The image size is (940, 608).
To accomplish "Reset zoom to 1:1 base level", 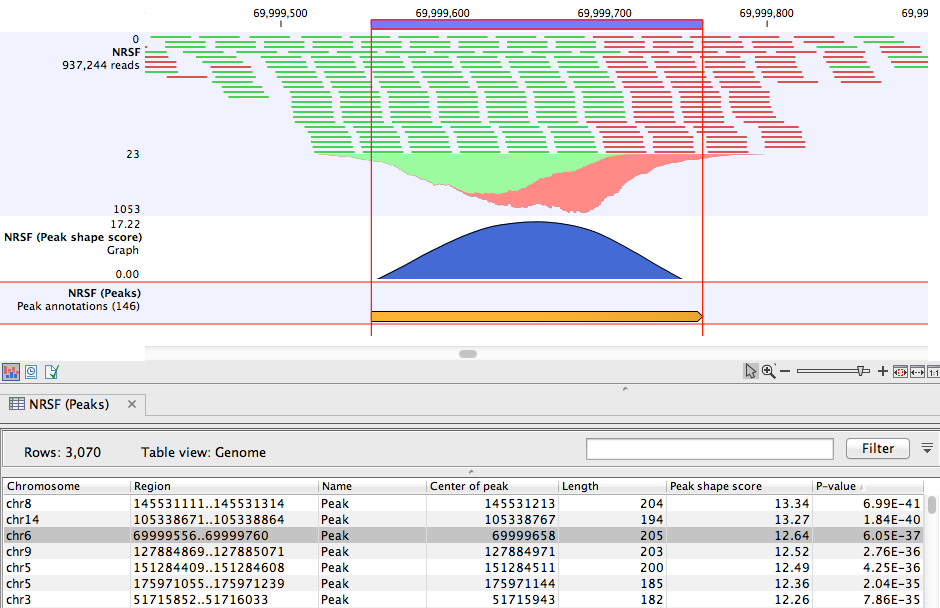I will pyautogui.click(x=933, y=371).
